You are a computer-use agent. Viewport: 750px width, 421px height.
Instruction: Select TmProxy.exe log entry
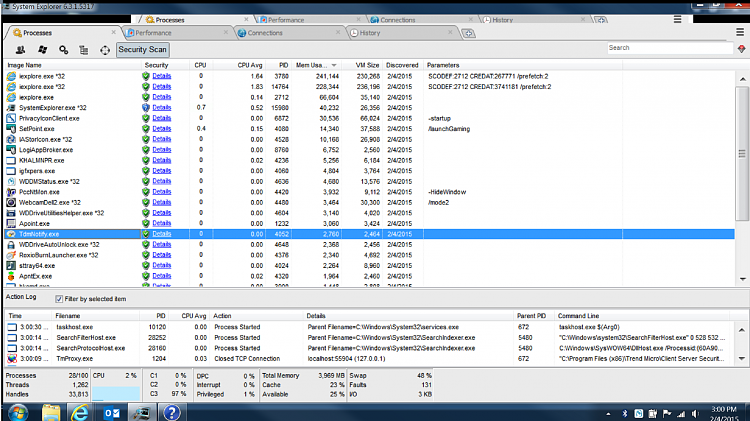coord(368,359)
